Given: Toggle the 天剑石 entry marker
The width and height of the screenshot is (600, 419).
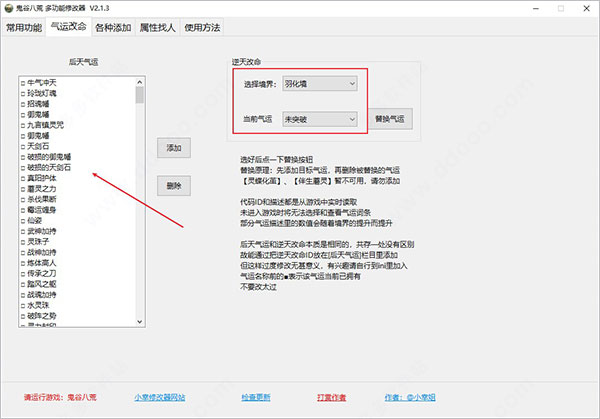Looking at the screenshot, I should tap(22, 146).
